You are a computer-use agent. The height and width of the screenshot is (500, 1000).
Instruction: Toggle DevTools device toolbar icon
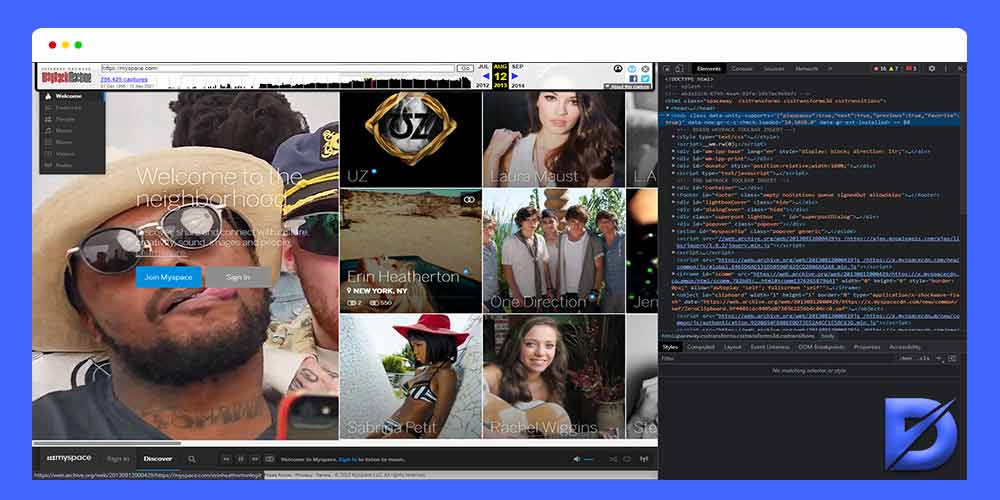(x=679, y=68)
